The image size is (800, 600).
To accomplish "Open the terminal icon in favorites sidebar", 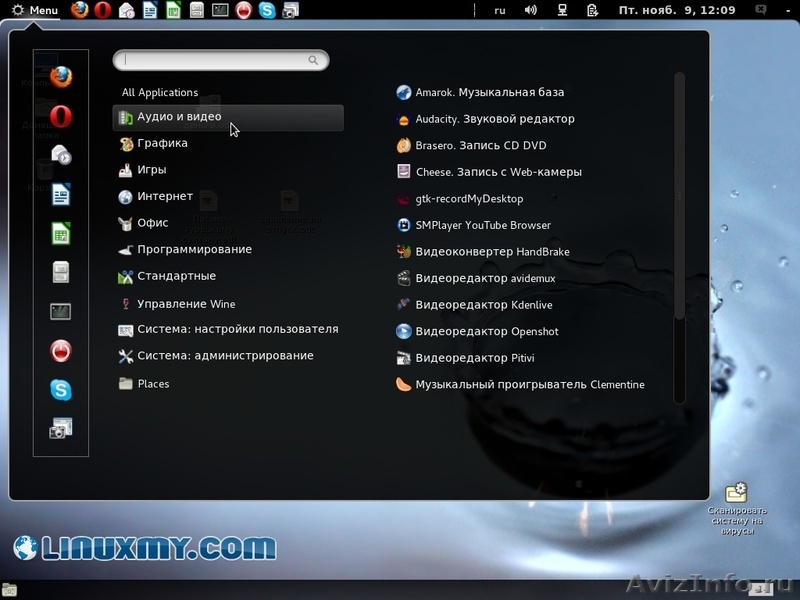I will [61, 311].
